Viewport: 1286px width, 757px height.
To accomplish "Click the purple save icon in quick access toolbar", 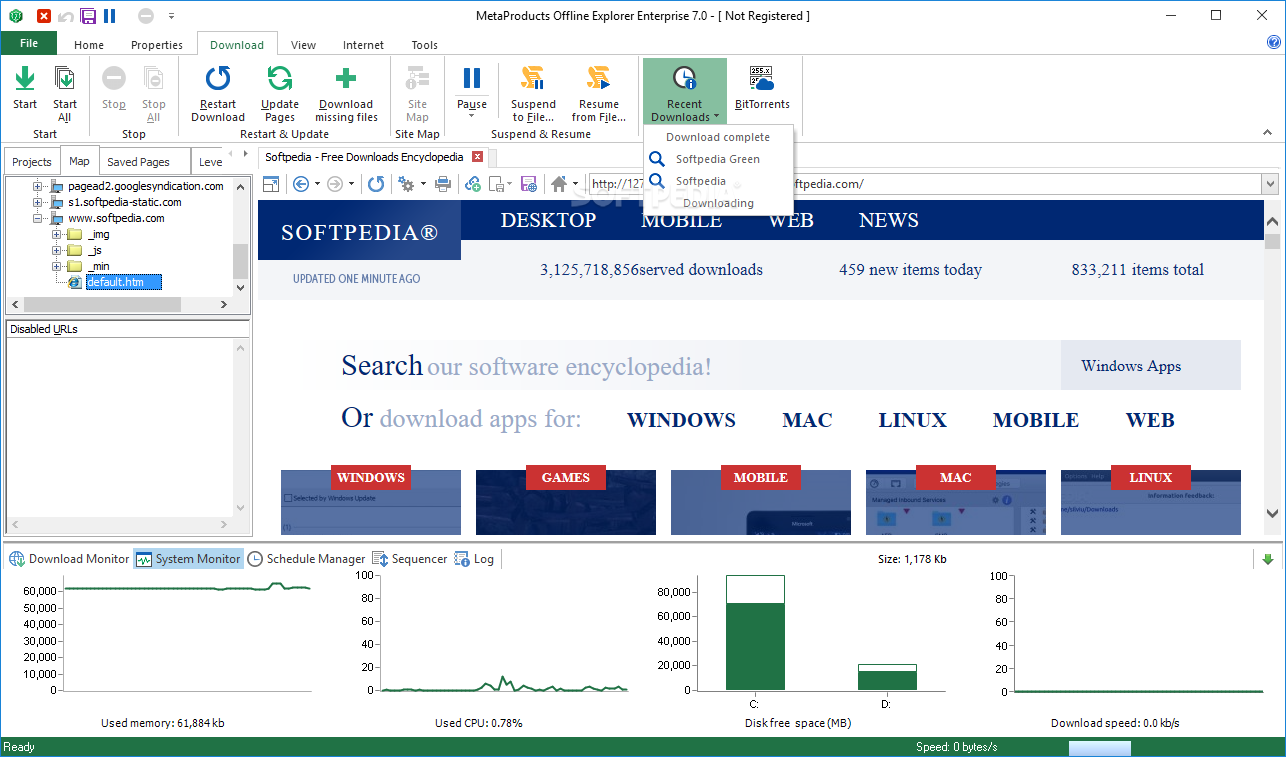I will 88,16.
